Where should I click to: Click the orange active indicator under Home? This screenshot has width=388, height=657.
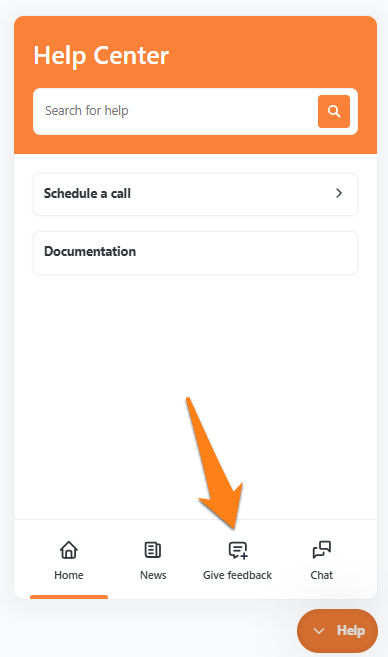(x=69, y=597)
